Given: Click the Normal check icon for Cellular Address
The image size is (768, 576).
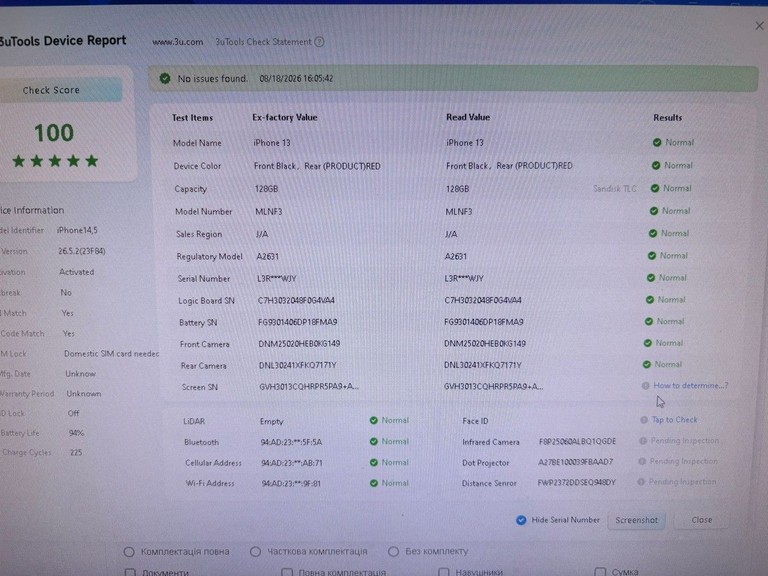Looking at the screenshot, I should (x=374, y=462).
